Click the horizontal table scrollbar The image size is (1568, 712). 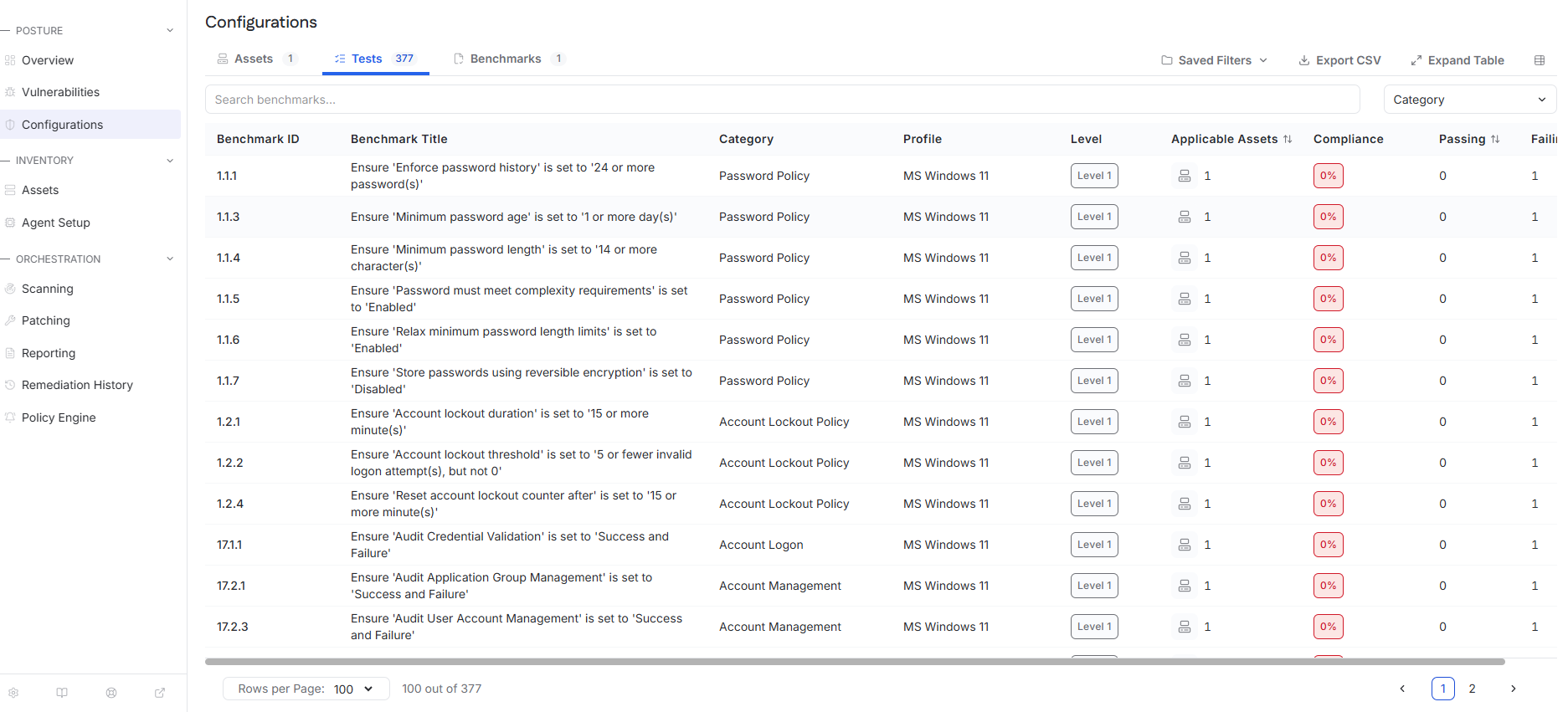(x=855, y=662)
